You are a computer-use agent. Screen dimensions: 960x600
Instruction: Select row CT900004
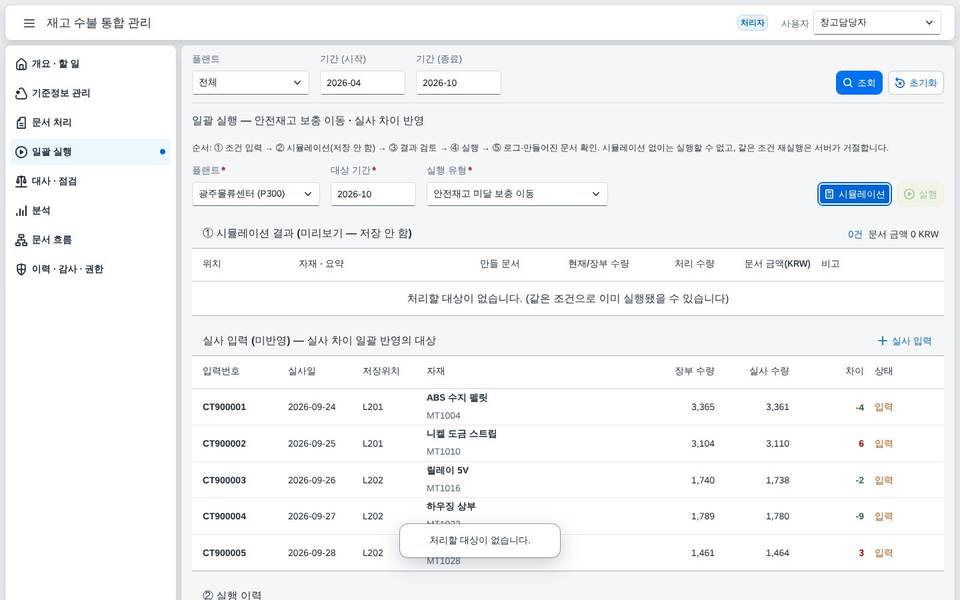point(568,516)
